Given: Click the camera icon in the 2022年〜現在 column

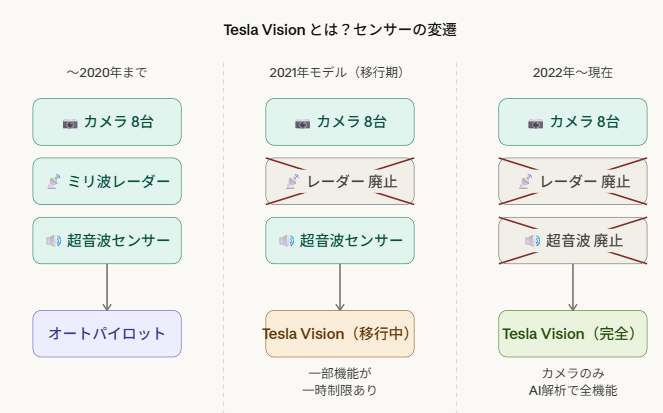Looking at the screenshot, I should (x=536, y=123).
